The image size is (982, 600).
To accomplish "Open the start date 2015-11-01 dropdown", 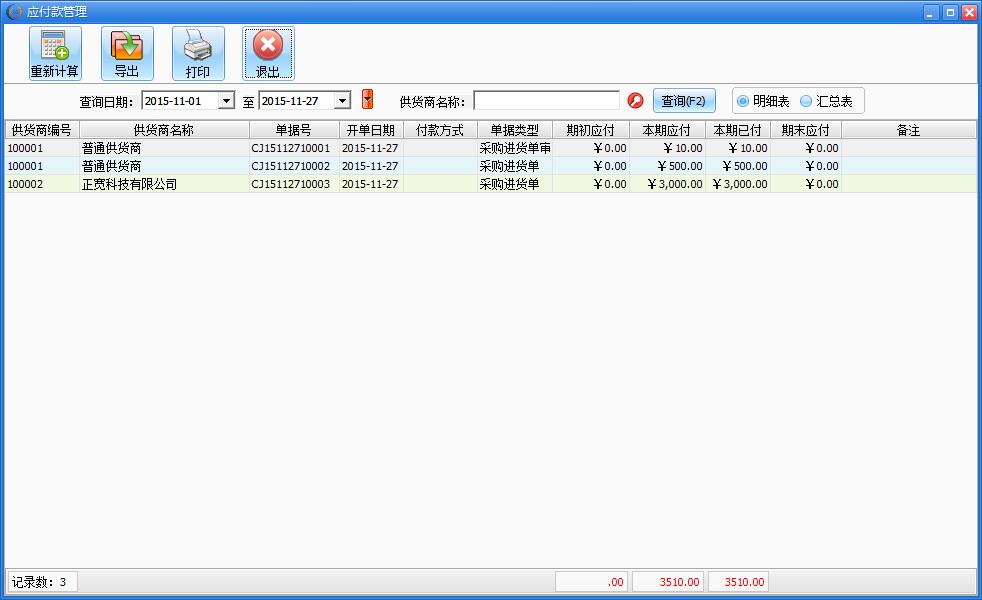I will [226, 100].
